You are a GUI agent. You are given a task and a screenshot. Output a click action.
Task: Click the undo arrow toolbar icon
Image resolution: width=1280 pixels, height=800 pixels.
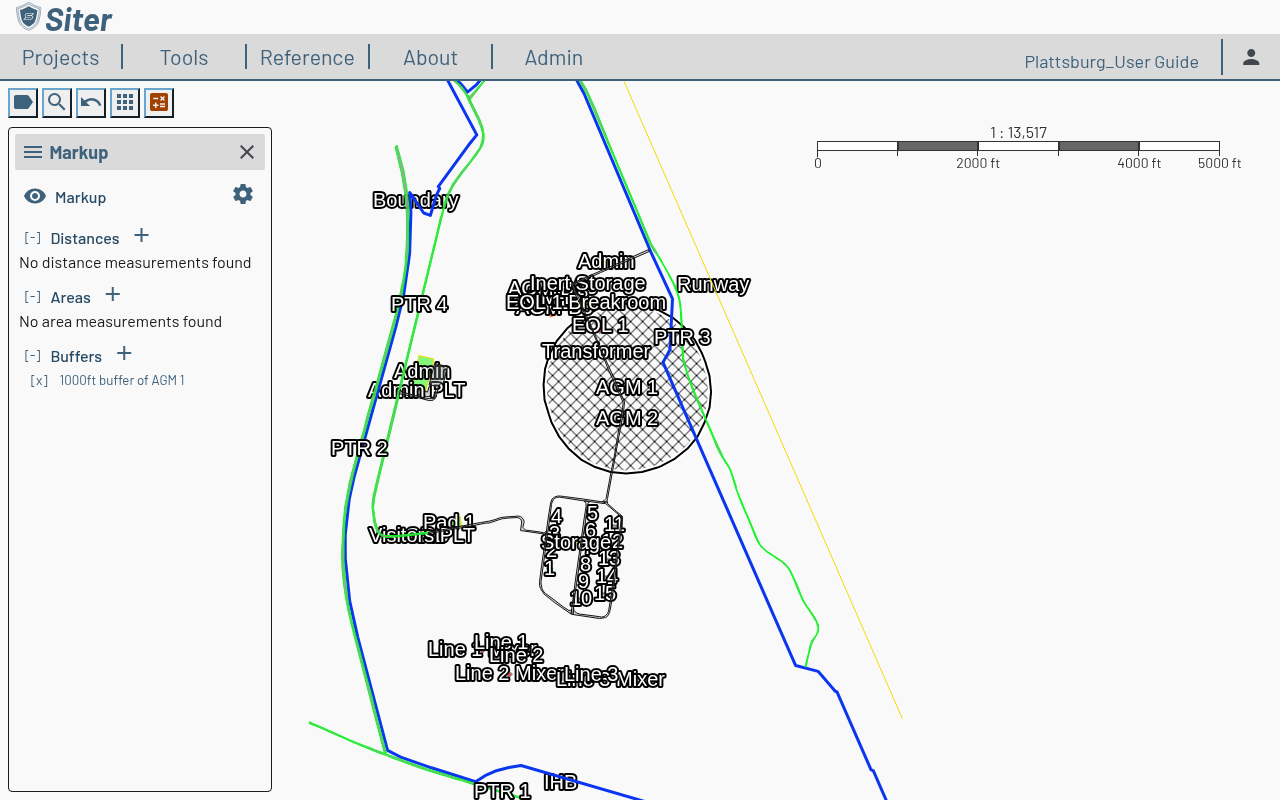(x=91, y=102)
